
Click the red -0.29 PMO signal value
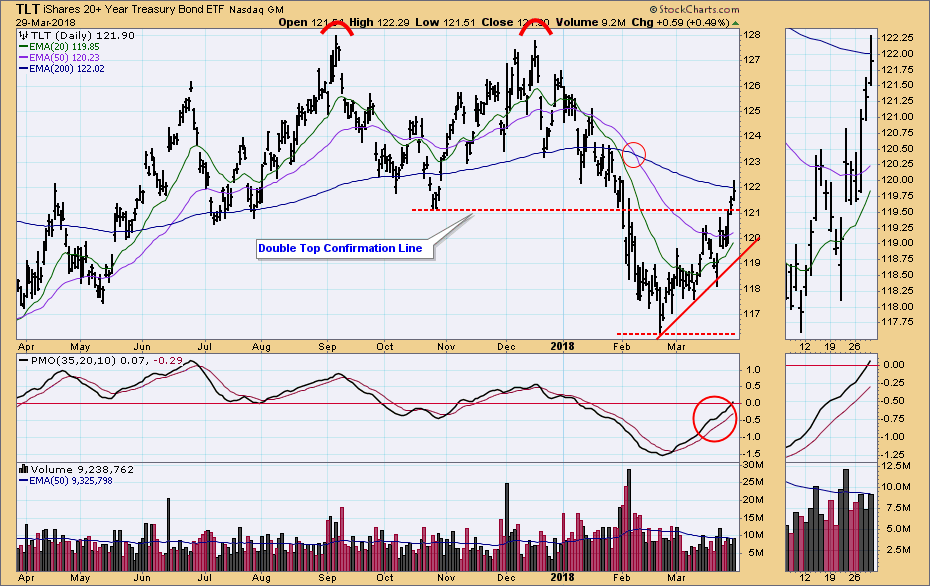point(168,360)
